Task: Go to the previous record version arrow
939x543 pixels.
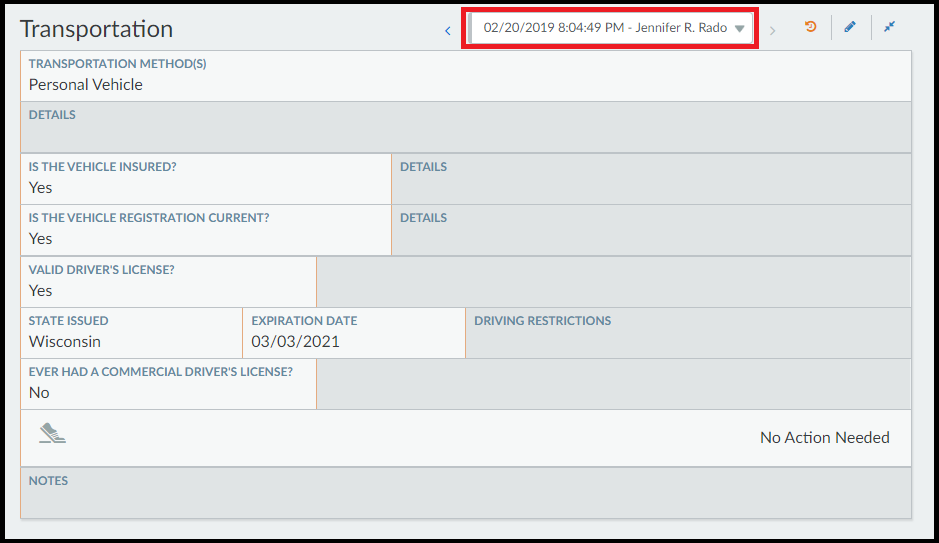Action: tap(448, 30)
